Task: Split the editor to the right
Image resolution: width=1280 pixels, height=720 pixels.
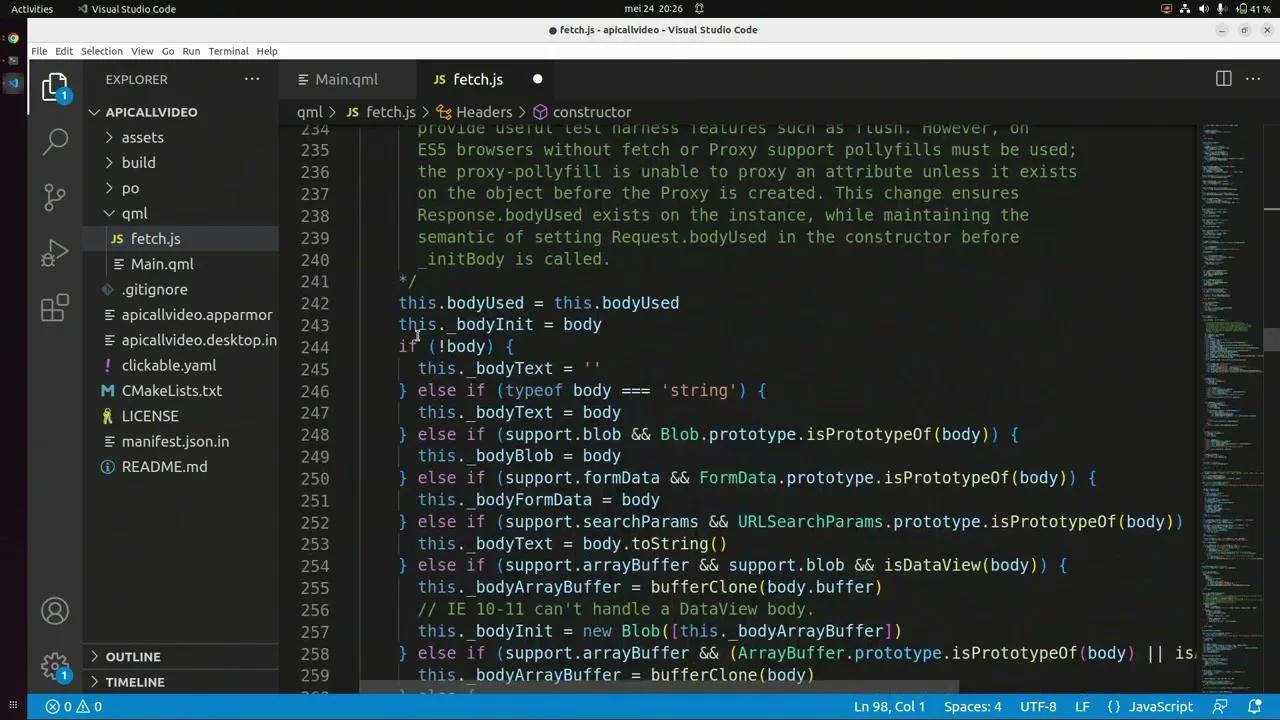Action: (1223, 79)
